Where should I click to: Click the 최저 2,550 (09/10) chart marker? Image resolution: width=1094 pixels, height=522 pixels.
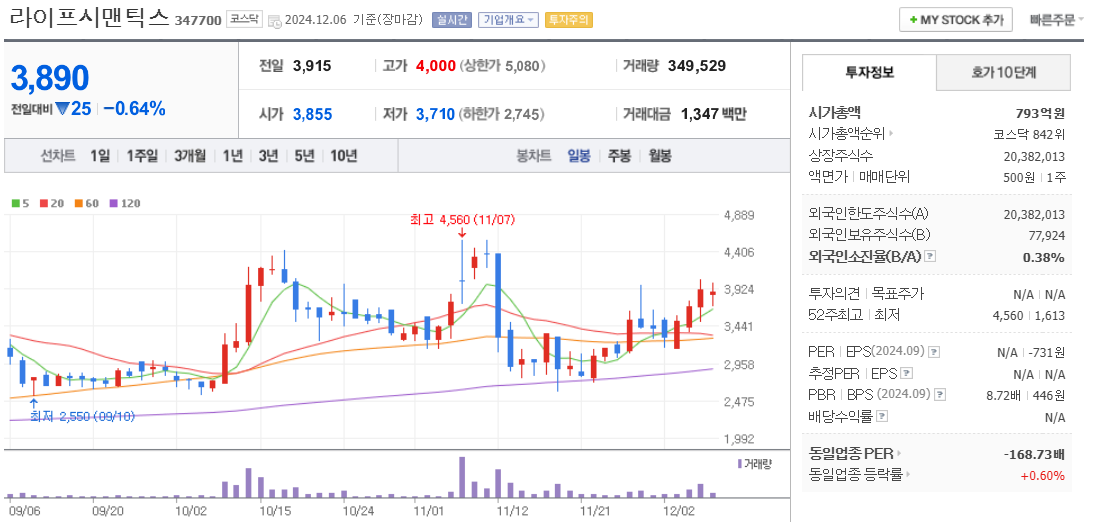(x=82, y=417)
